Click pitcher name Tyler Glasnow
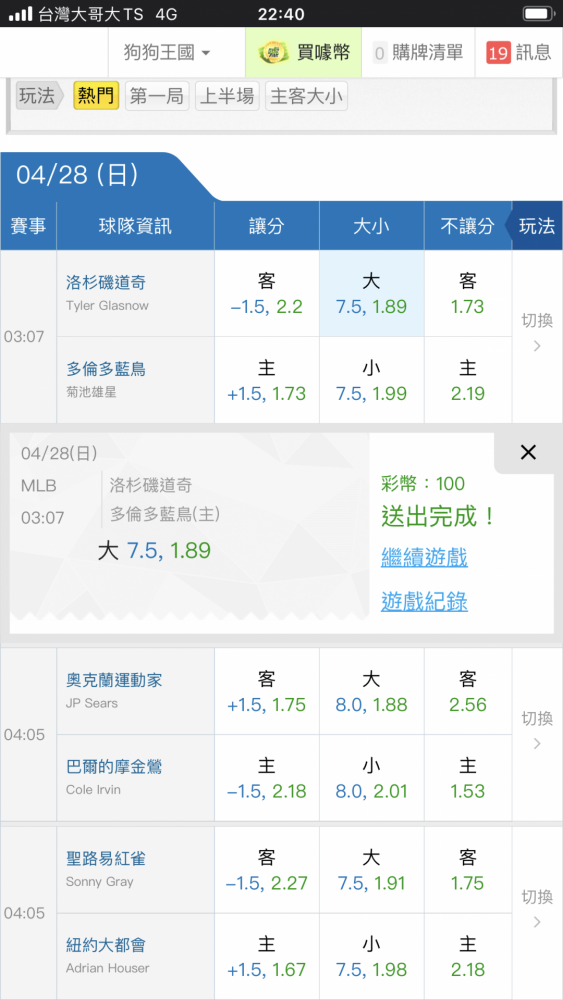 [x=107, y=305]
